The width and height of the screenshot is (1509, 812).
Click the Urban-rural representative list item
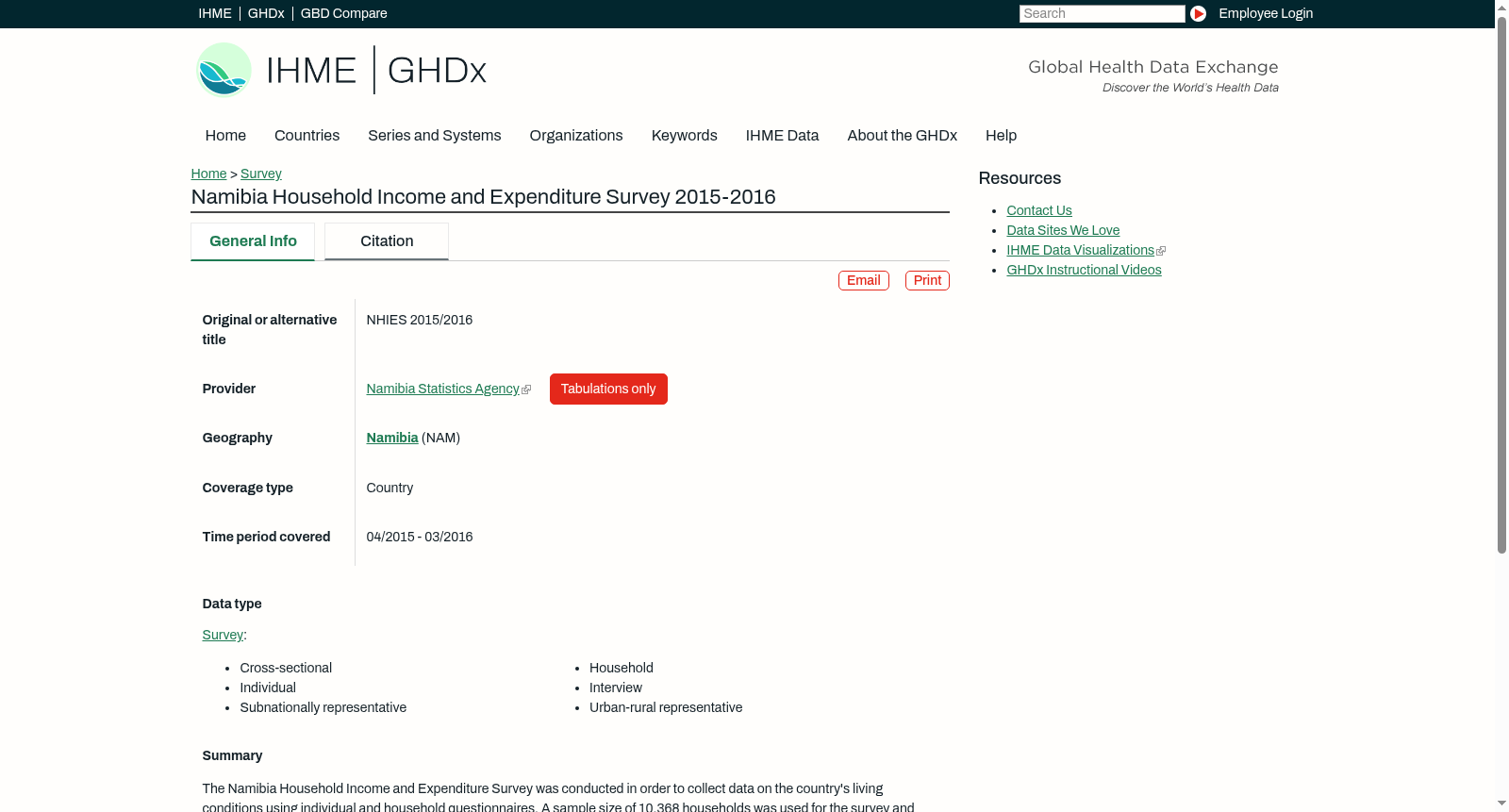[666, 707]
